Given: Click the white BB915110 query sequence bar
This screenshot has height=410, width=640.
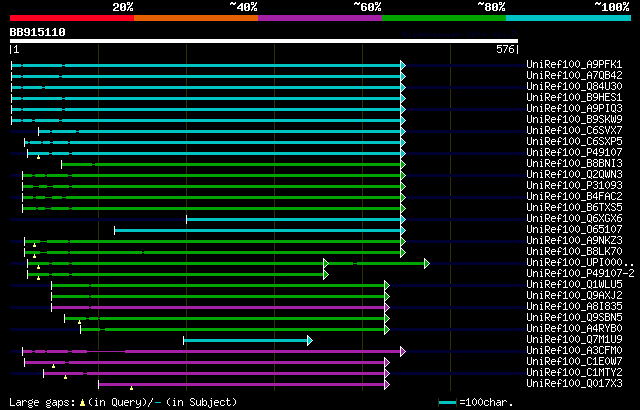Looking at the screenshot, I should pyautogui.click(x=264, y=41).
